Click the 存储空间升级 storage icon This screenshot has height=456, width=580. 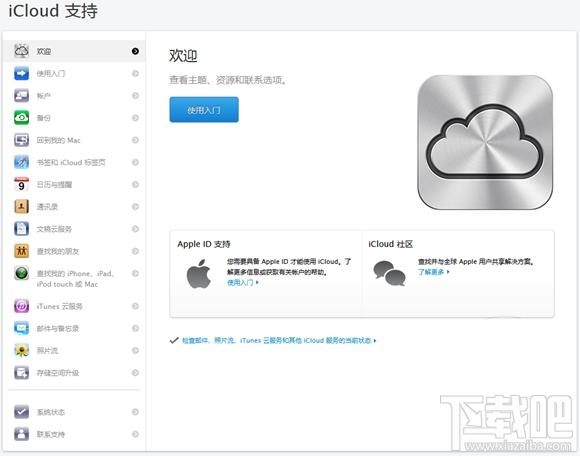[21, 372]
